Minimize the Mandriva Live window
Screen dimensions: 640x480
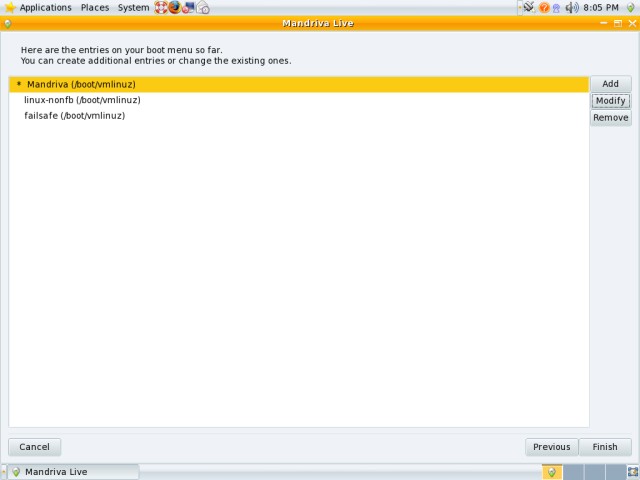[x=604, y=23]
